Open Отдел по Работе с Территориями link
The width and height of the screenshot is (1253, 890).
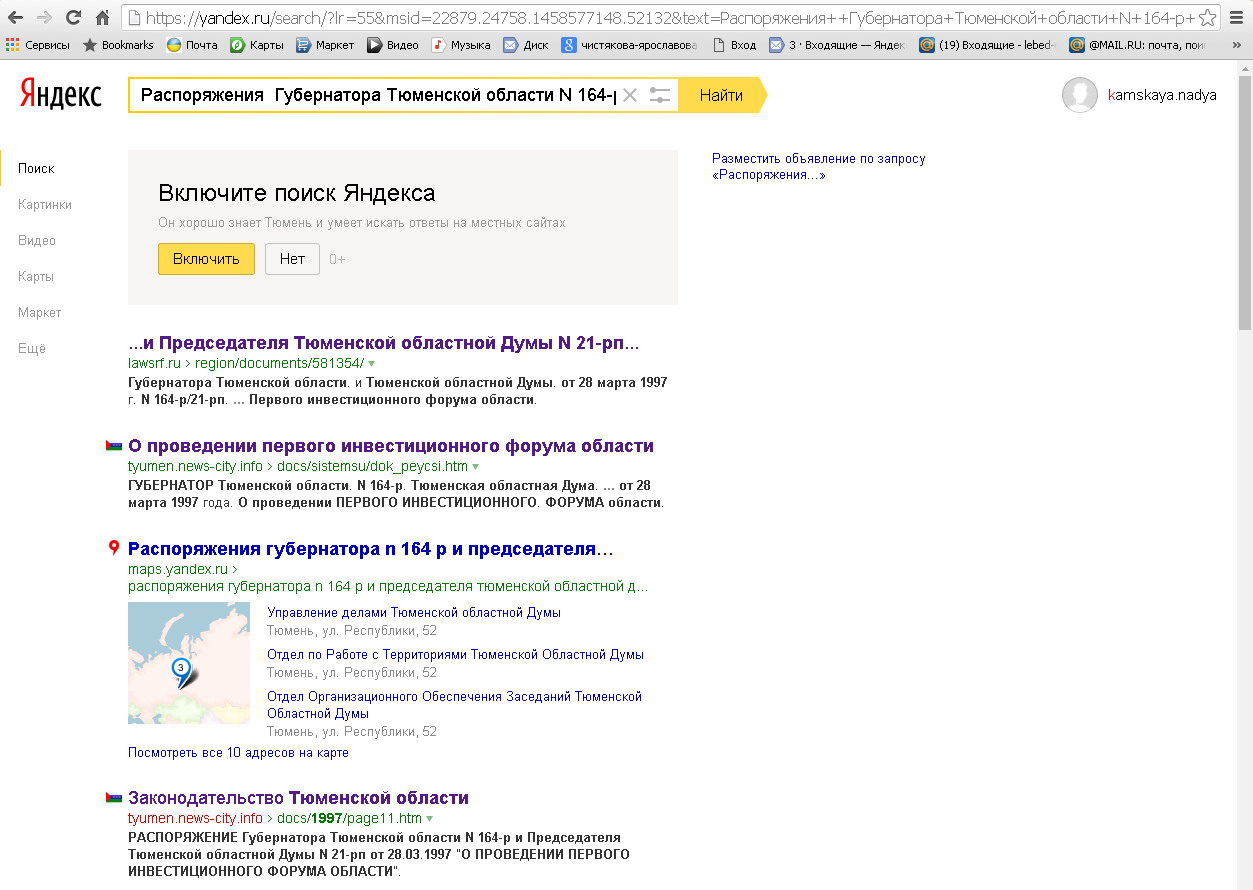pyautogui.click(x=455, y=655)
